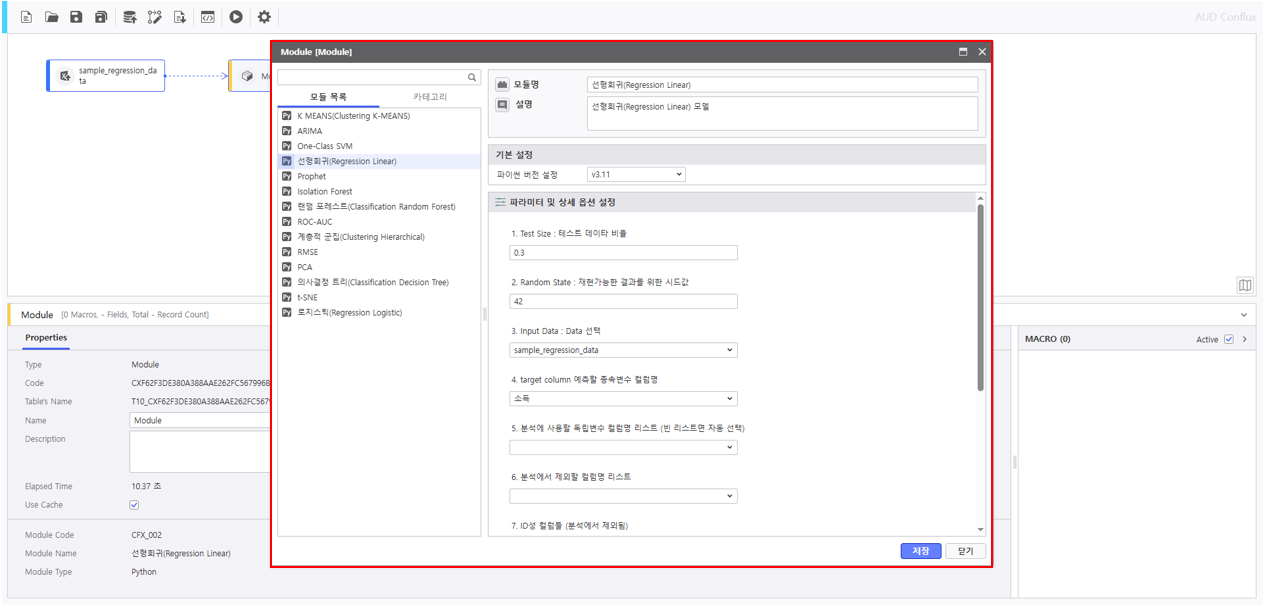Image resolution: width=1265 pixels, height=606 pixels.
Task: Open the target column dropdown showing 소득
Action: 624,399
